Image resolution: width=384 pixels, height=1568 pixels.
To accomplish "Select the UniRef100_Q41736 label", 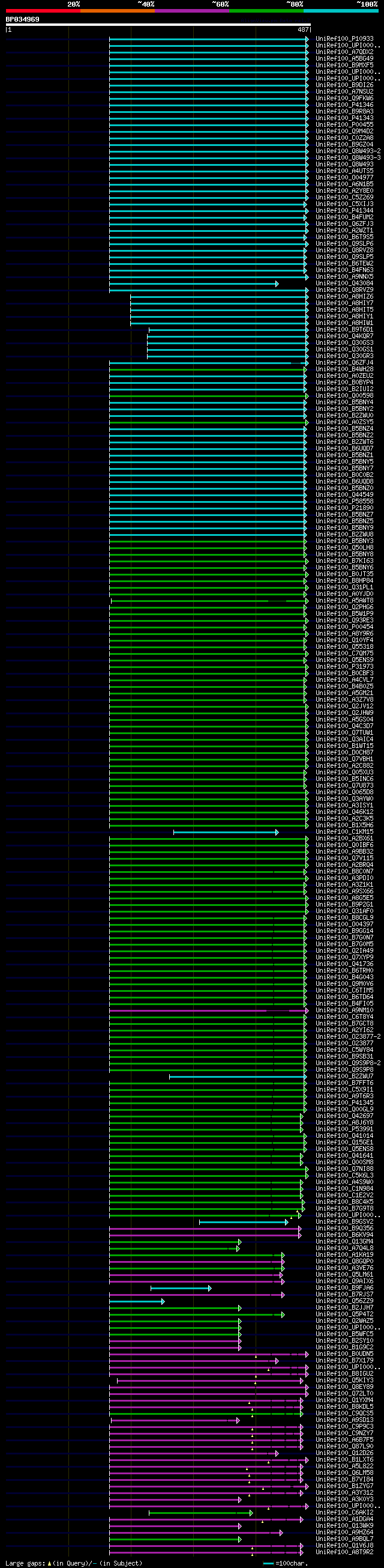I will coord(344,964).
